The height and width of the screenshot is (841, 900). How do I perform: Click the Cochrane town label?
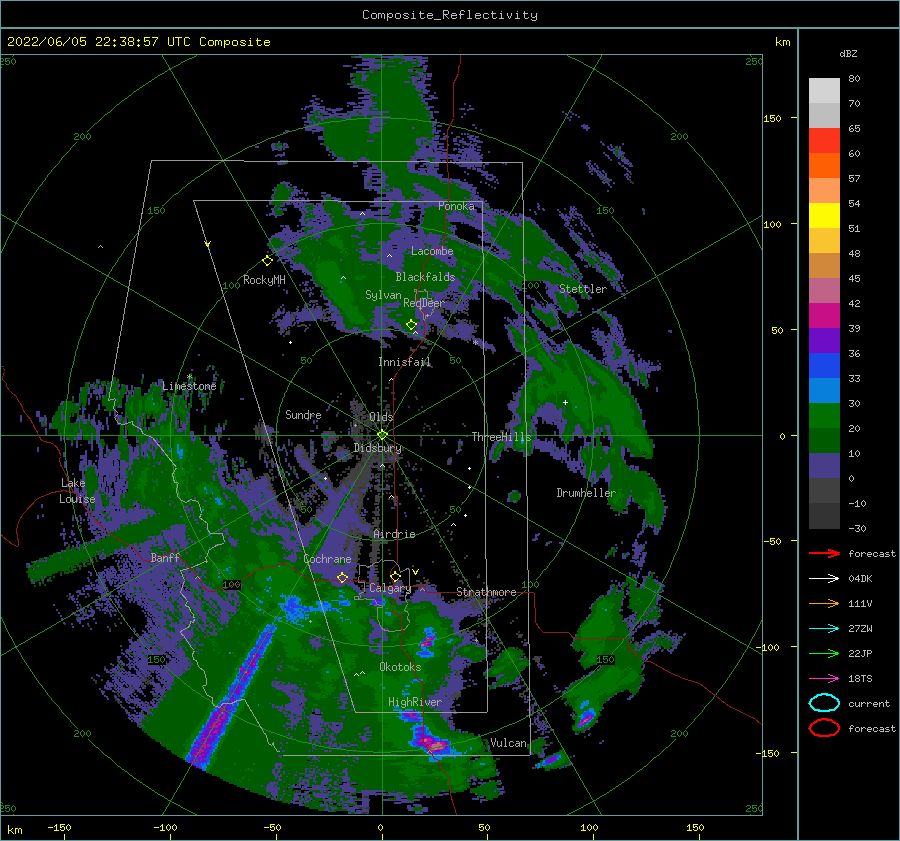327,559
